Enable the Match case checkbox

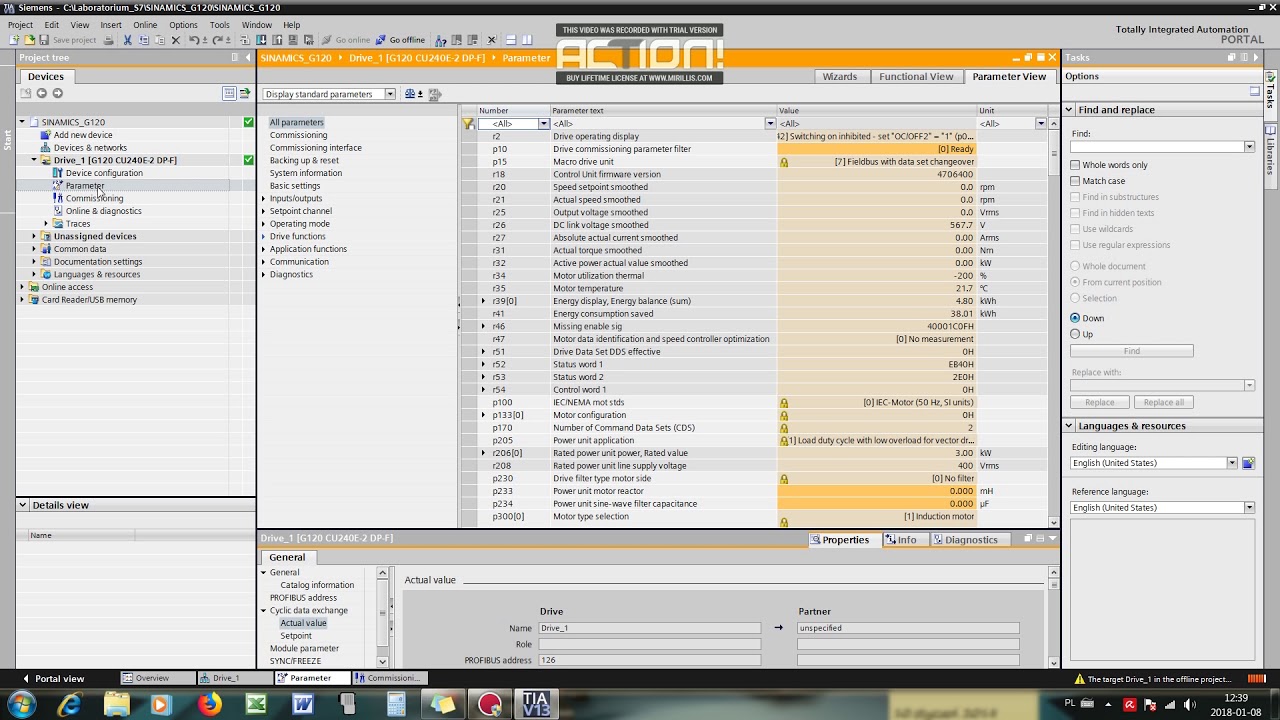tap(1075, 181)
